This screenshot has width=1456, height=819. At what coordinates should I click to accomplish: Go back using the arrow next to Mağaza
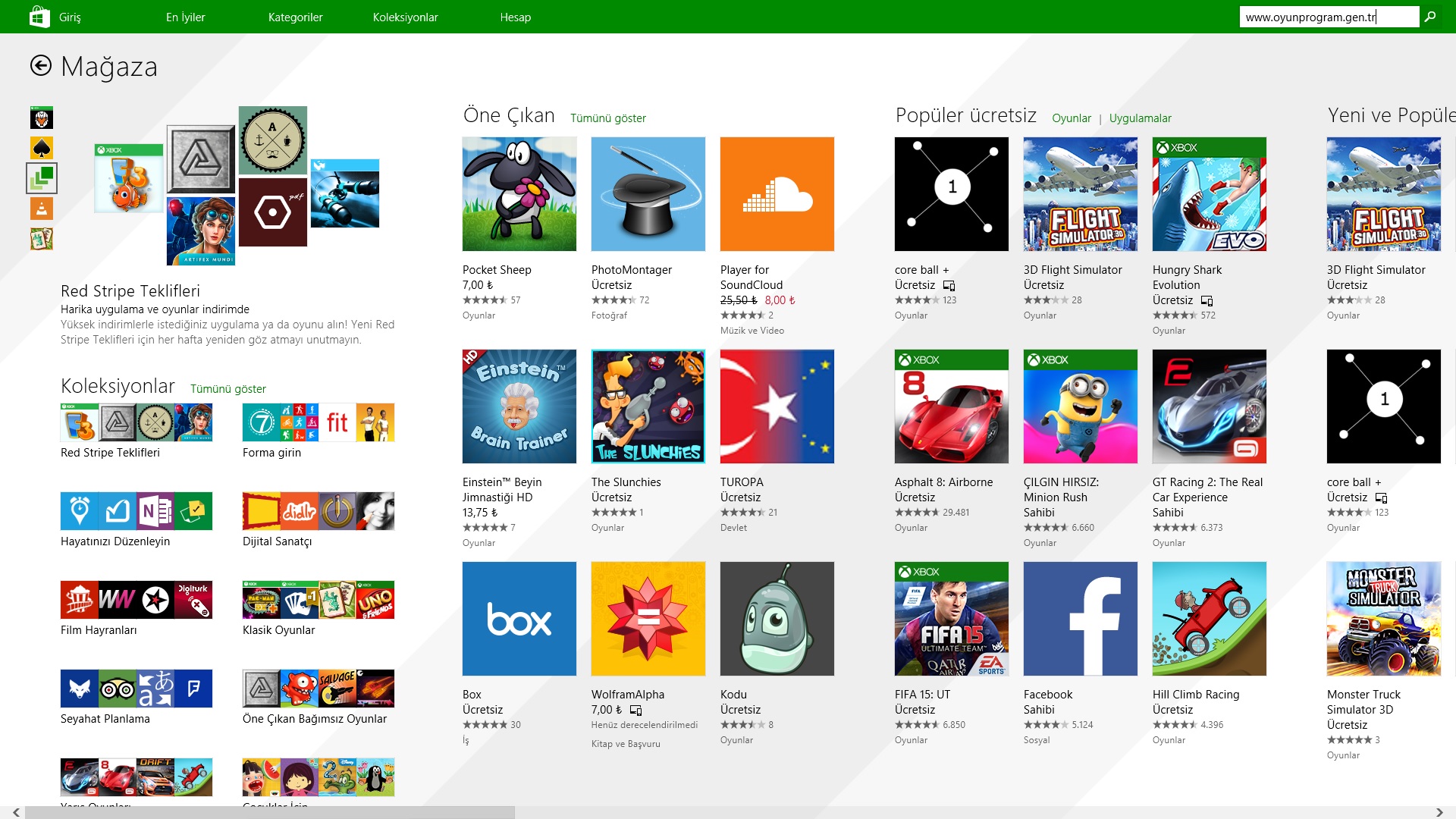pyautogui.click(x=41, y=66)
